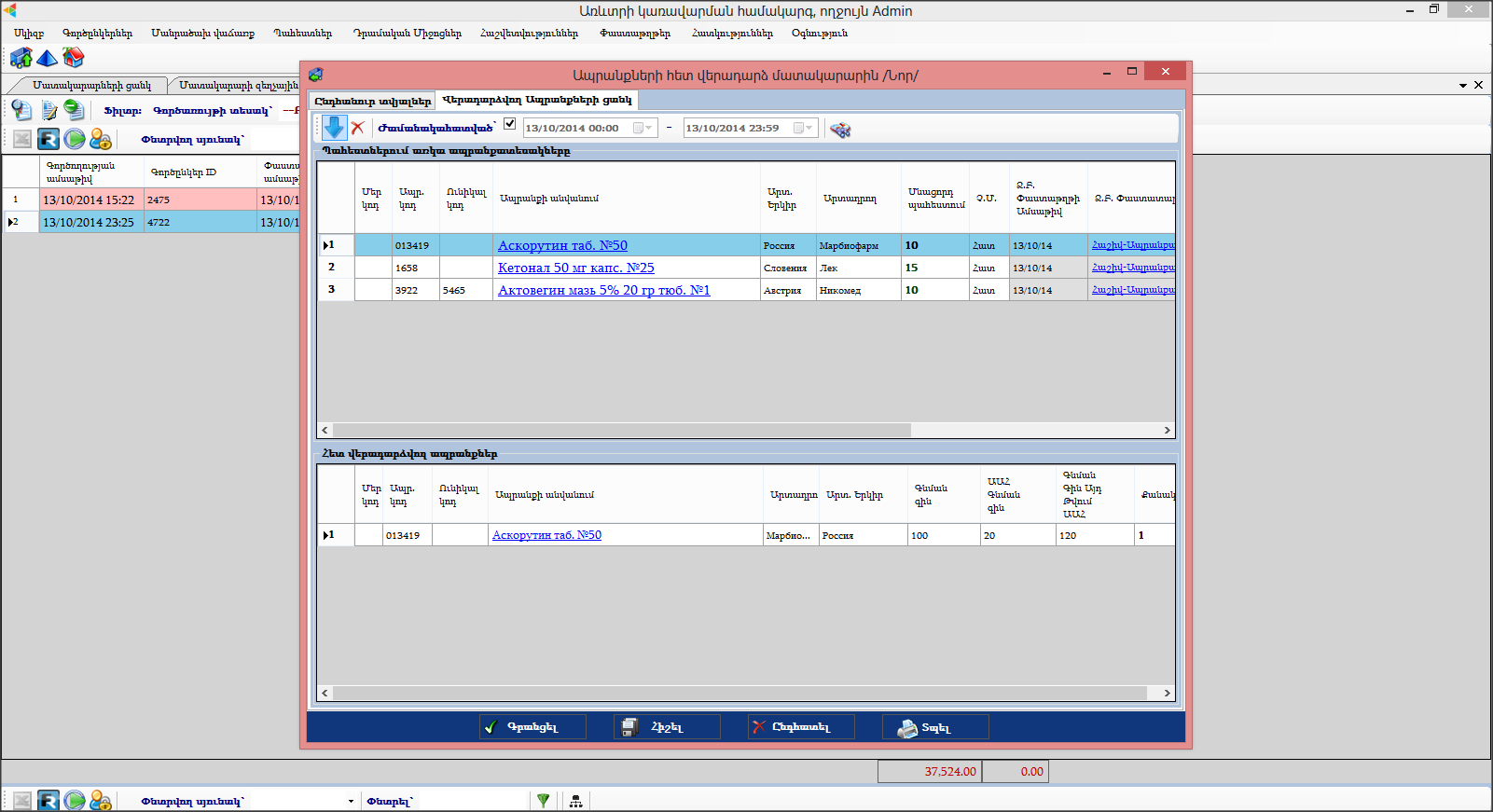The height and width of the screenshot is (812, 1493).
Task: Click the green play icon in upper toolbar
Action: click(x=75, y=140)
